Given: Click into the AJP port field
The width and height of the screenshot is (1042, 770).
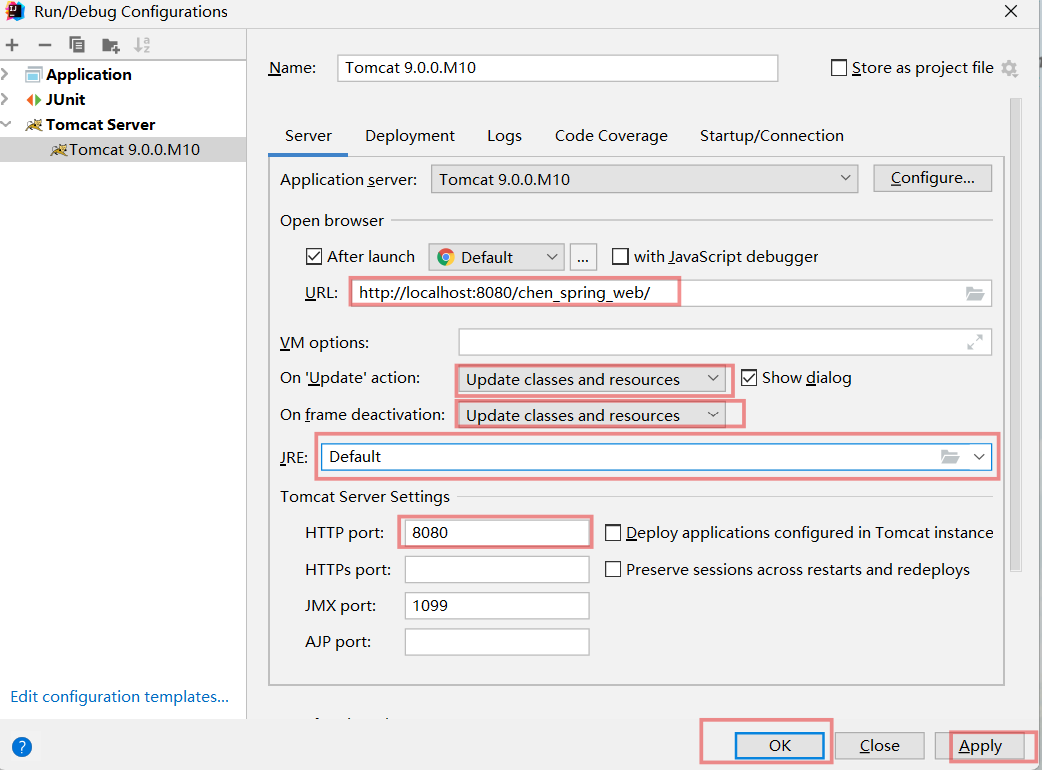Looking at the screenshot, I should (x=497, y=642).
